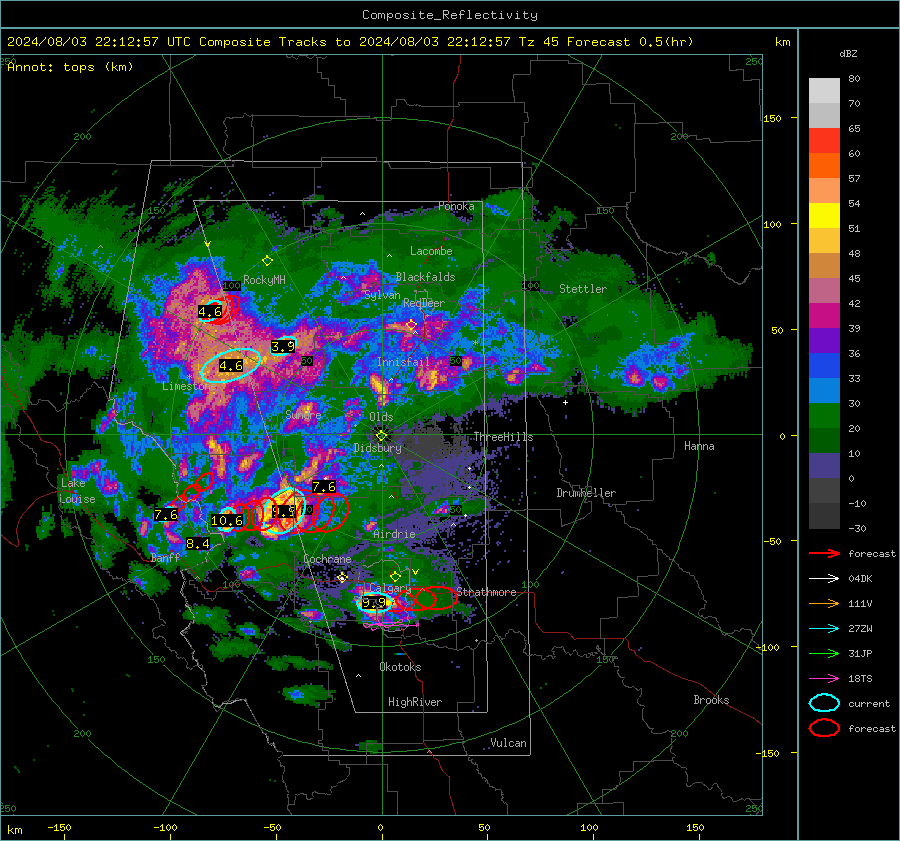Click the -150 tick on bottom axis
900x841 pixels.
tap(59, 828)
